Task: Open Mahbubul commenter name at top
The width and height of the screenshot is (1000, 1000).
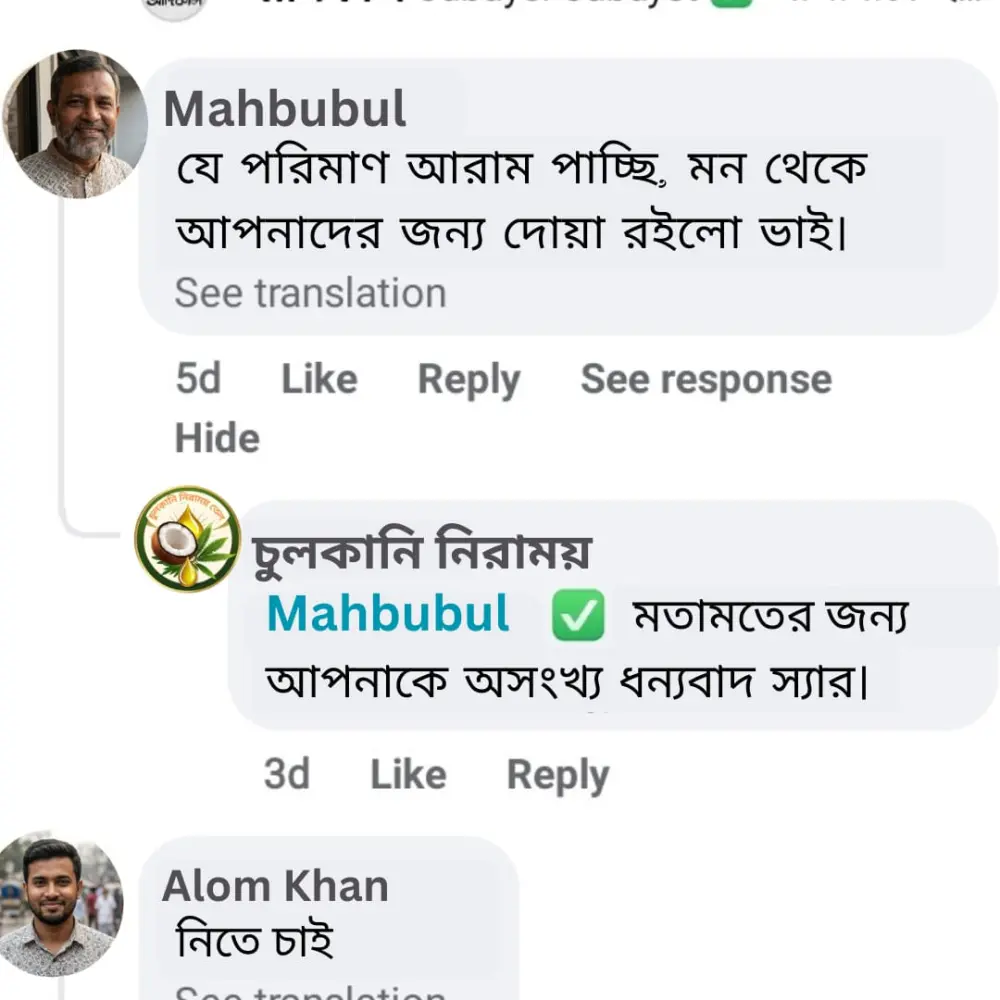Action: click(285, 109)
